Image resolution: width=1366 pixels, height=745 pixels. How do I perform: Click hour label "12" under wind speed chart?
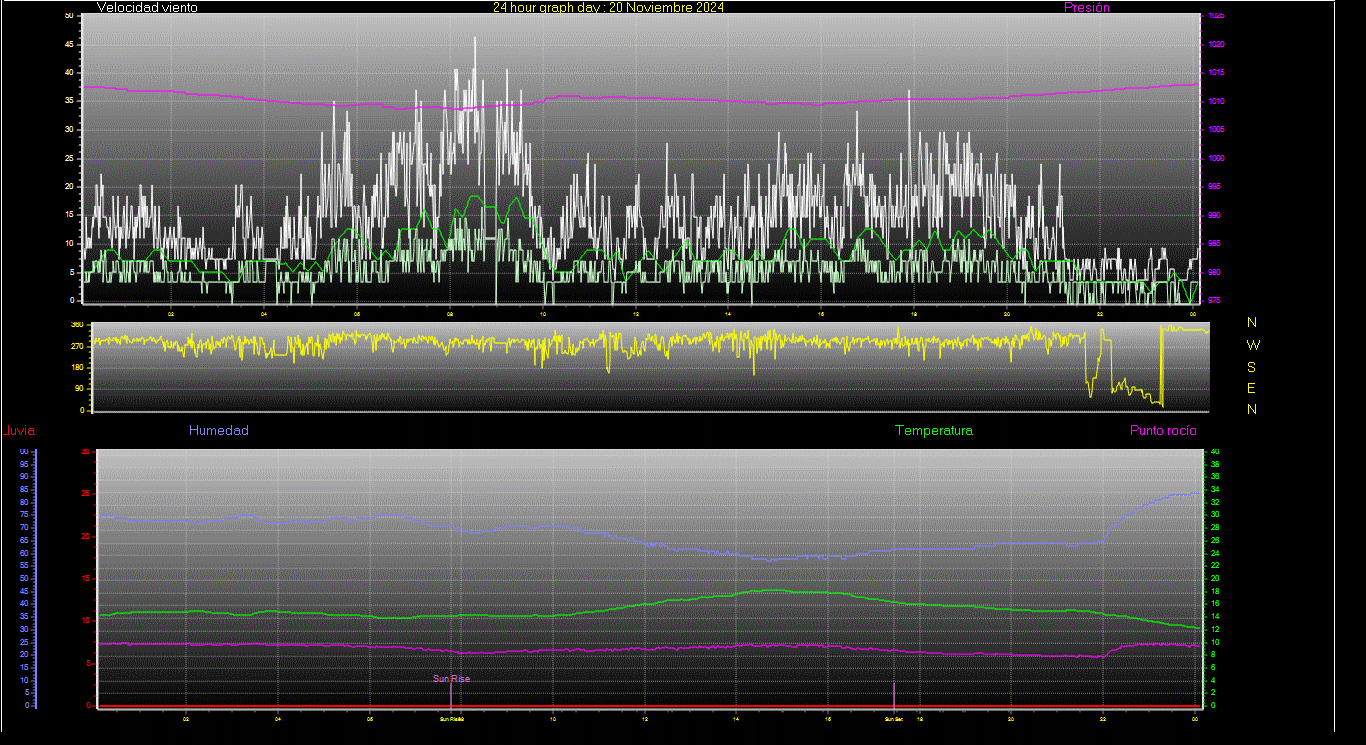pyautogui.click(x=636, y=314)
